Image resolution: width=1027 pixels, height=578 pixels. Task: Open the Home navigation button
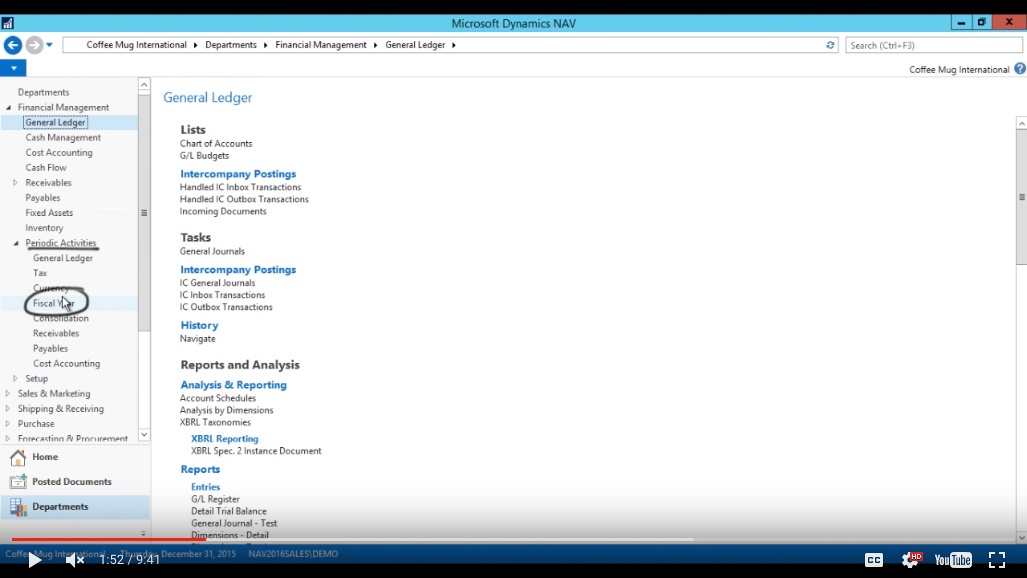coord(75,457)
